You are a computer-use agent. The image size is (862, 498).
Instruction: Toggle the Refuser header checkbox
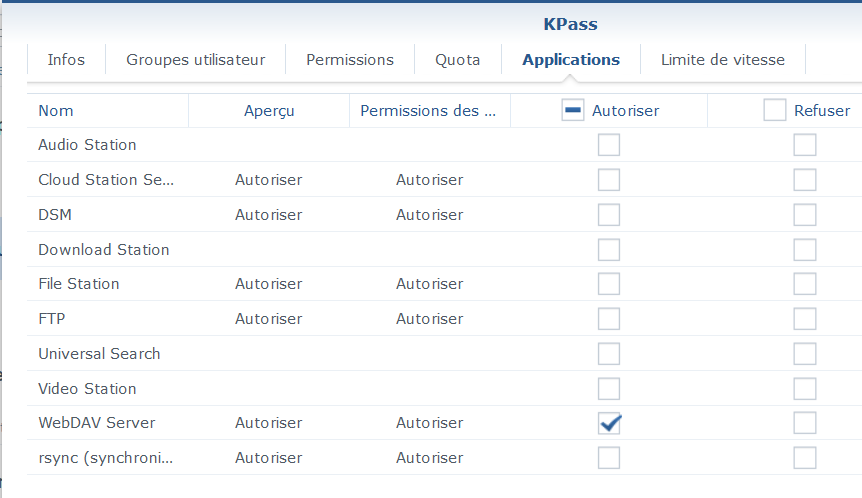point(774,111)
